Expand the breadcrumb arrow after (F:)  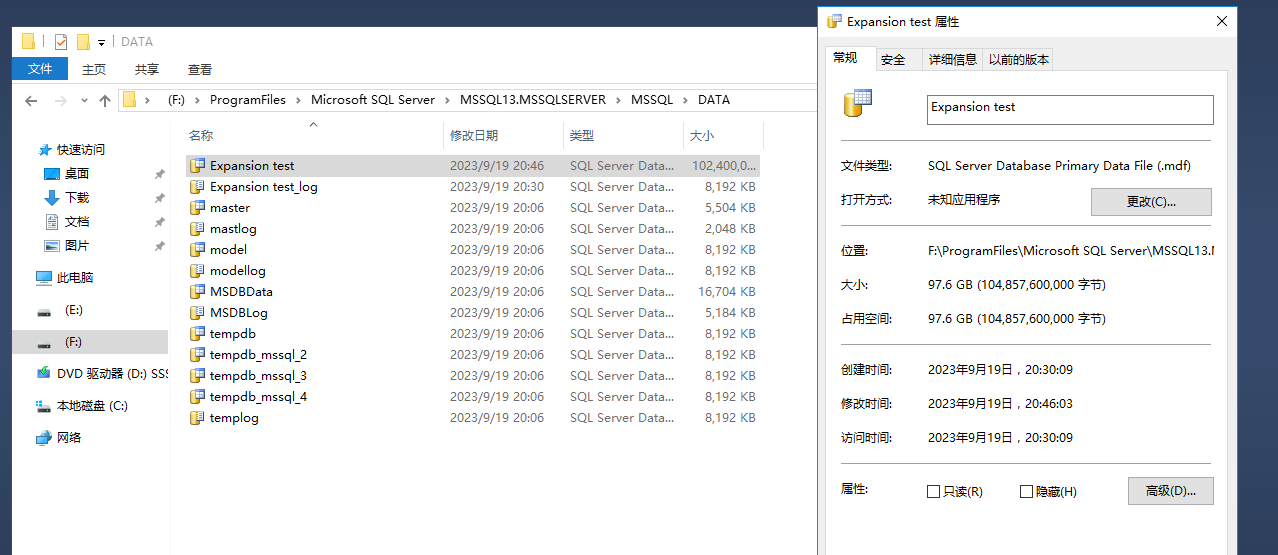point(197,100)
